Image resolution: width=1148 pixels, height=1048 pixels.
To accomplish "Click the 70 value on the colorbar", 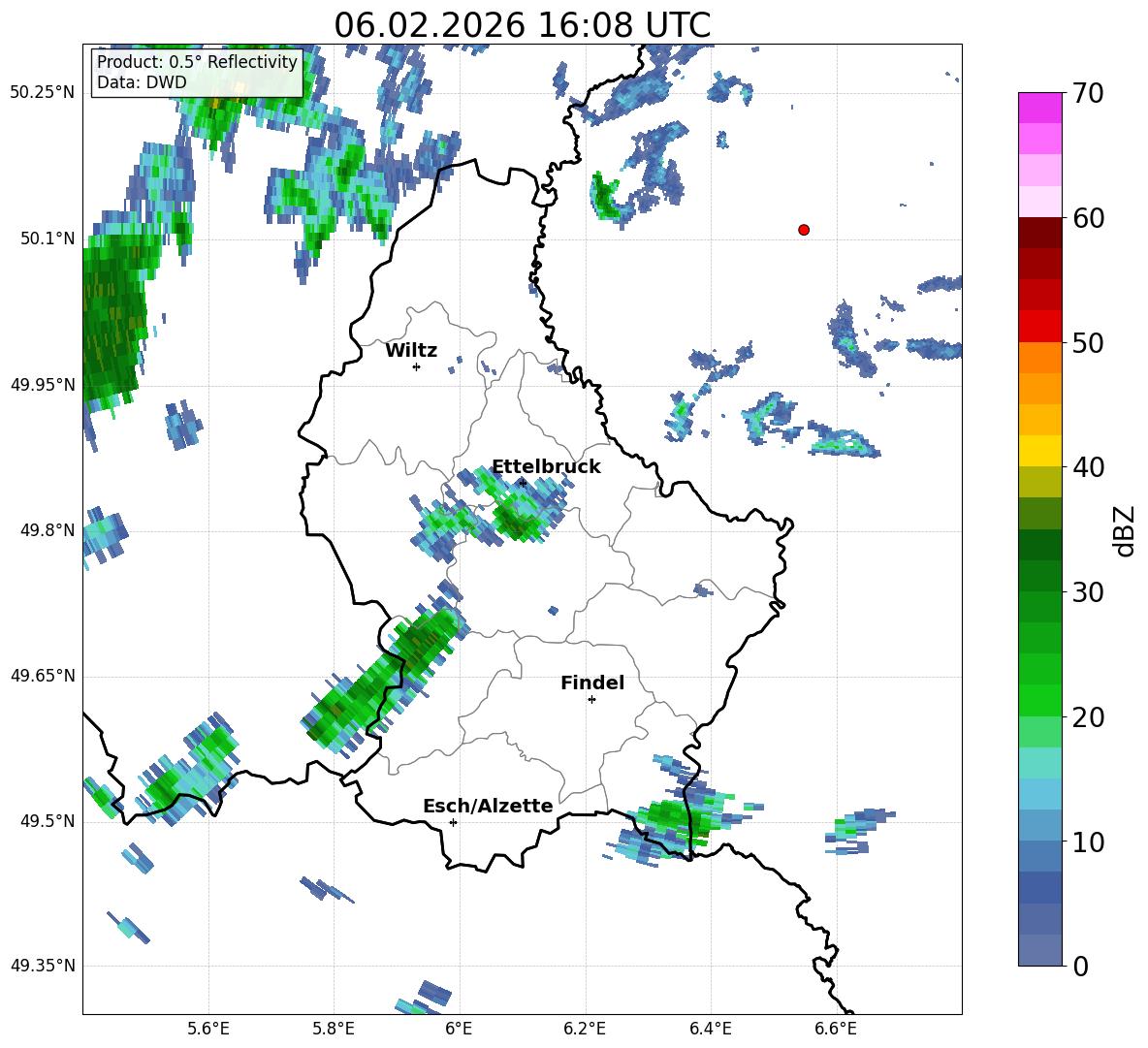I will click(1087, 94).
